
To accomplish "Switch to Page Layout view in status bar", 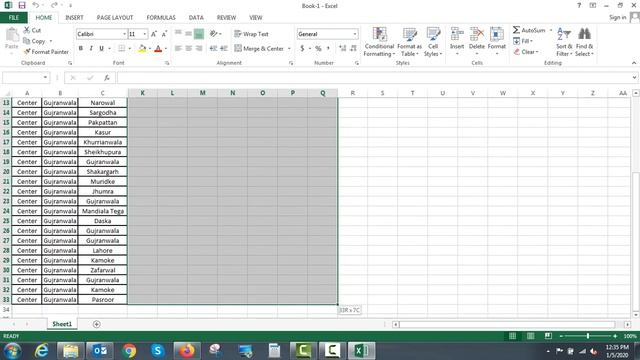I will (x=530, y=336).
